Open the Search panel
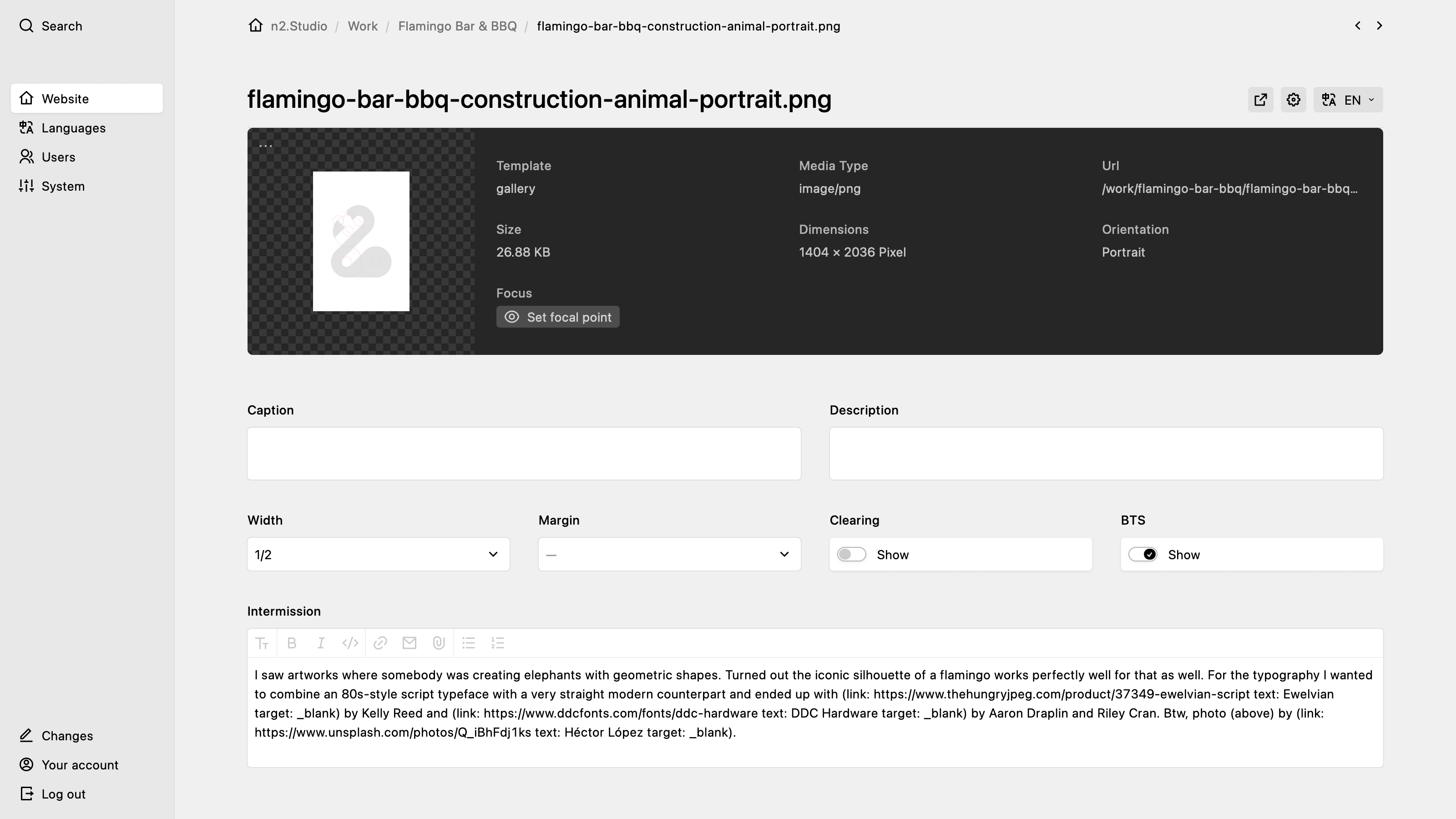Screen dimensions: 1456x819 (x=51, y=26)
